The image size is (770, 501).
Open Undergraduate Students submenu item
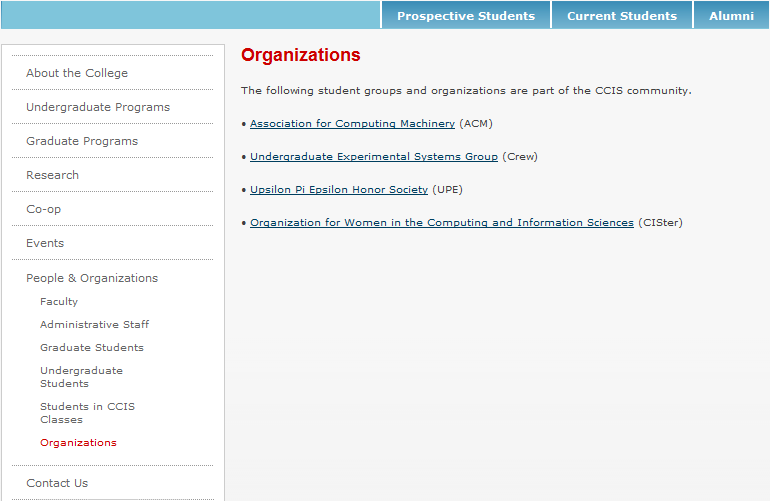(82, 377)
